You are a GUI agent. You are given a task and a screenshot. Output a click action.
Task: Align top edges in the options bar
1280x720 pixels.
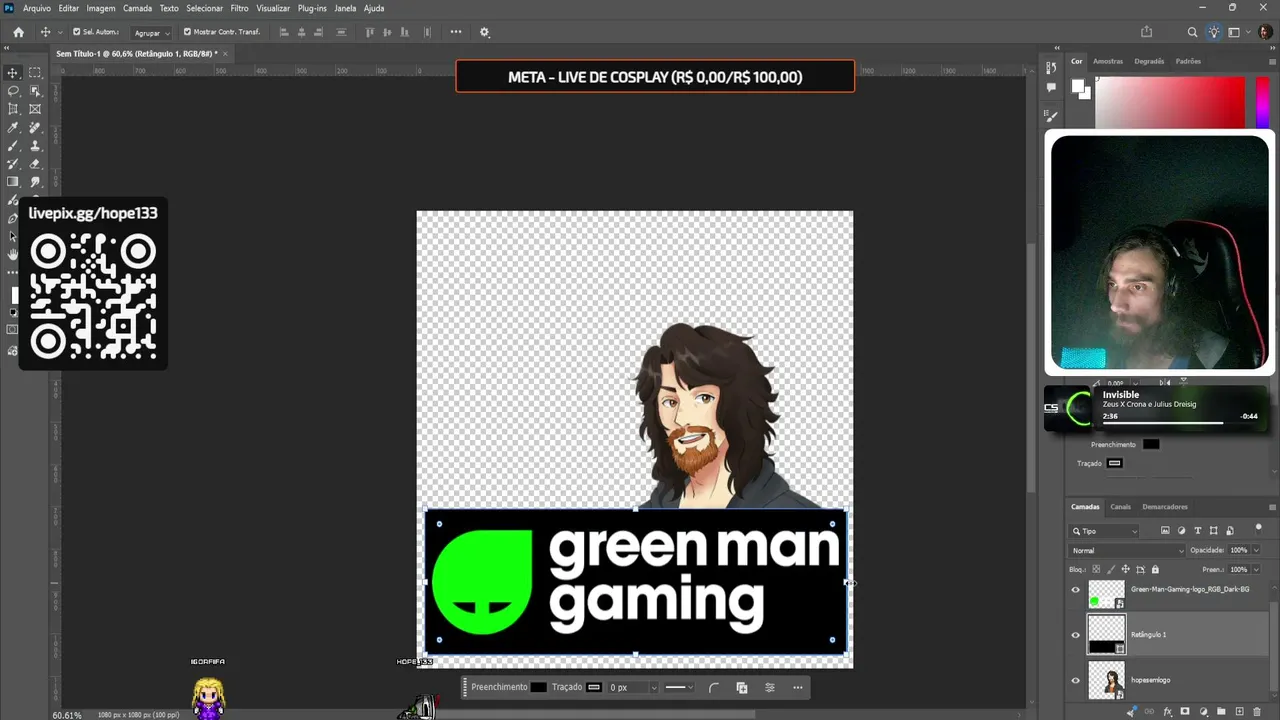click(x=370, y=32)
